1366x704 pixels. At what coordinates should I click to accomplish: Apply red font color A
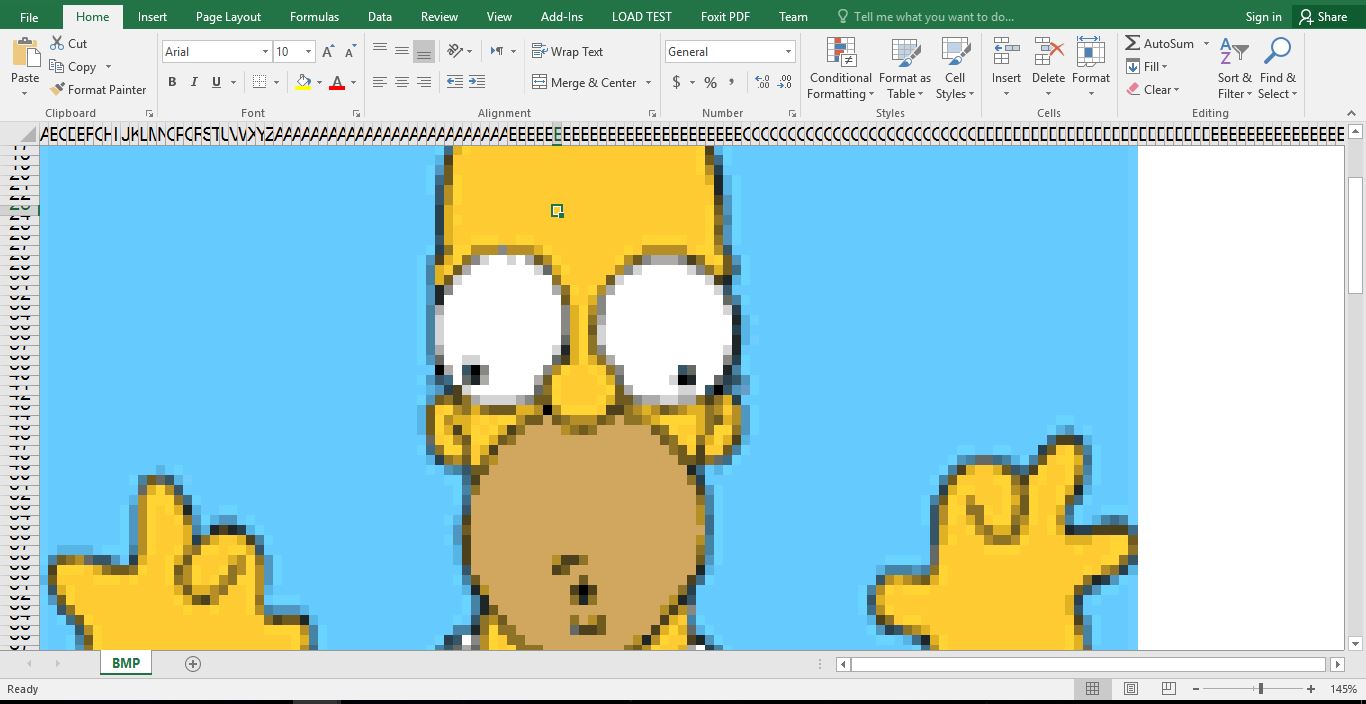tap(337, 82)
